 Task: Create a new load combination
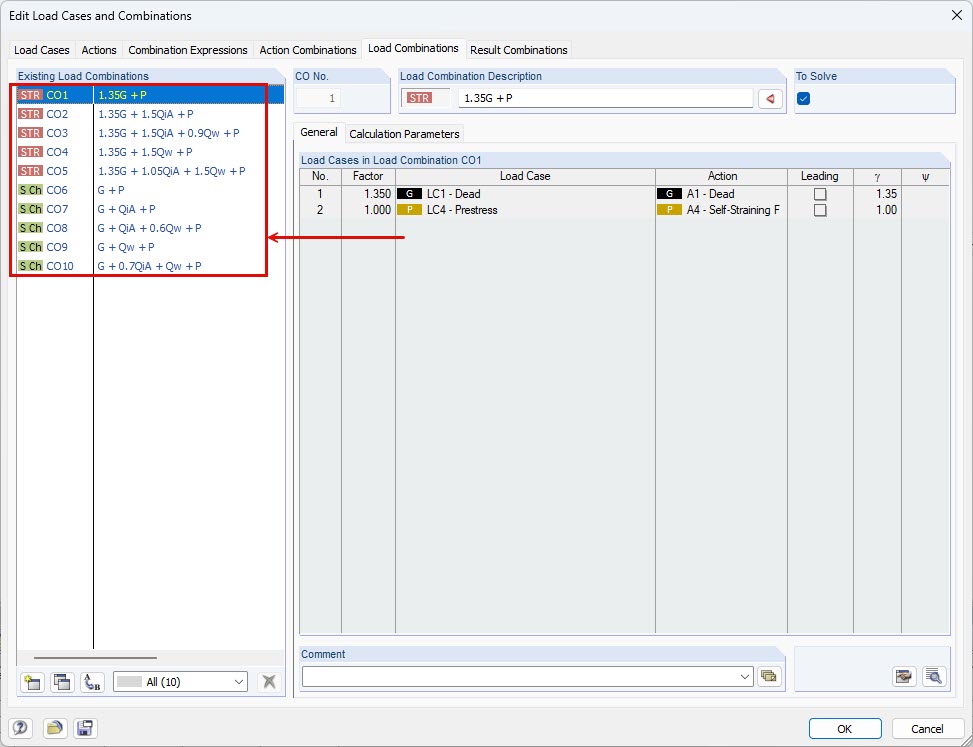(x=31, y=682)
